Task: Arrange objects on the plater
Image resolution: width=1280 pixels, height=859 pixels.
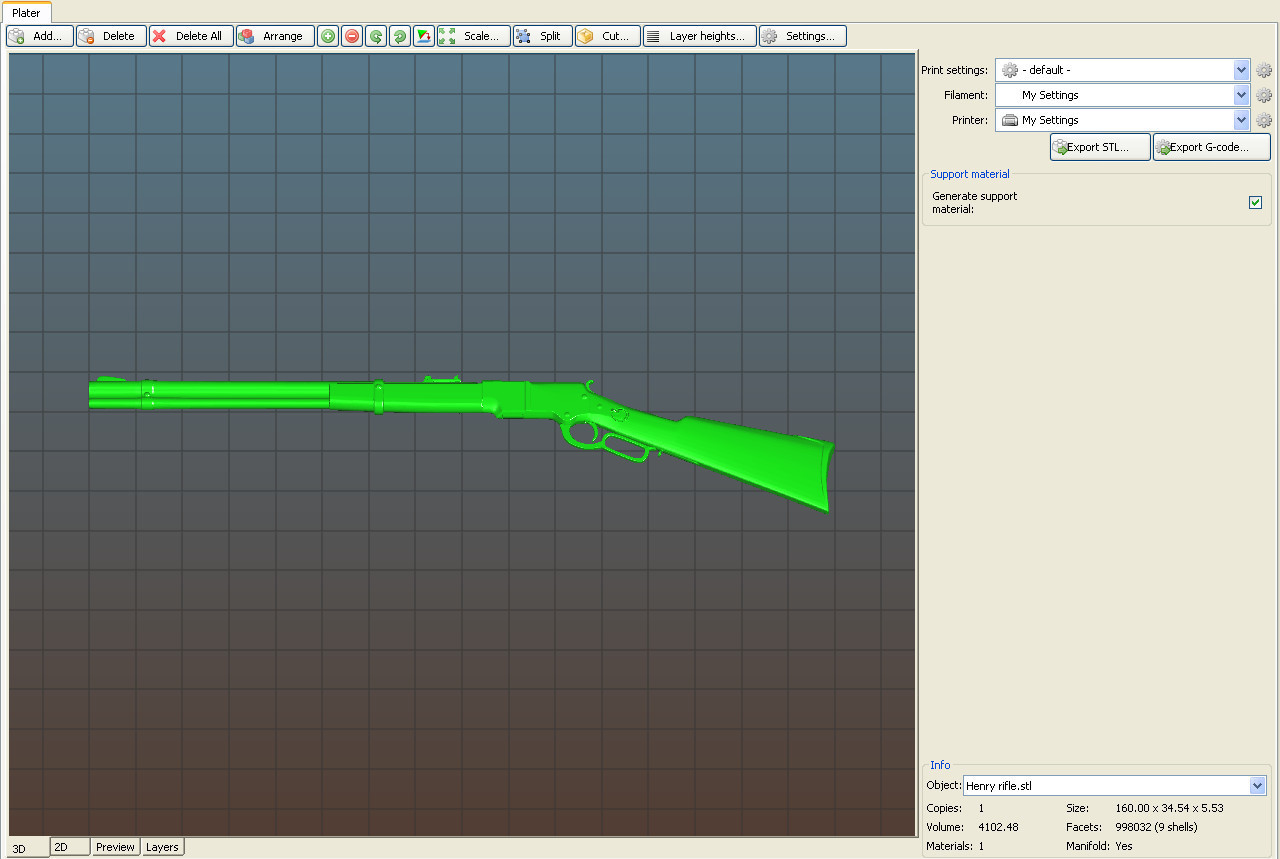Action: click(x=275, y=36)
